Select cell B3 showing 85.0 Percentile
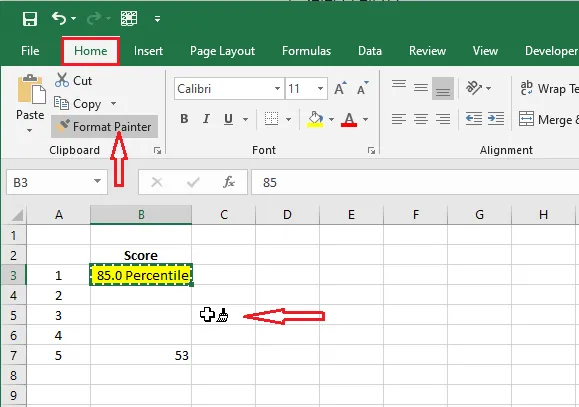Image resolution: width=579 pixels, height=407 pixels. pyautogui.click(x=141, y=275)
